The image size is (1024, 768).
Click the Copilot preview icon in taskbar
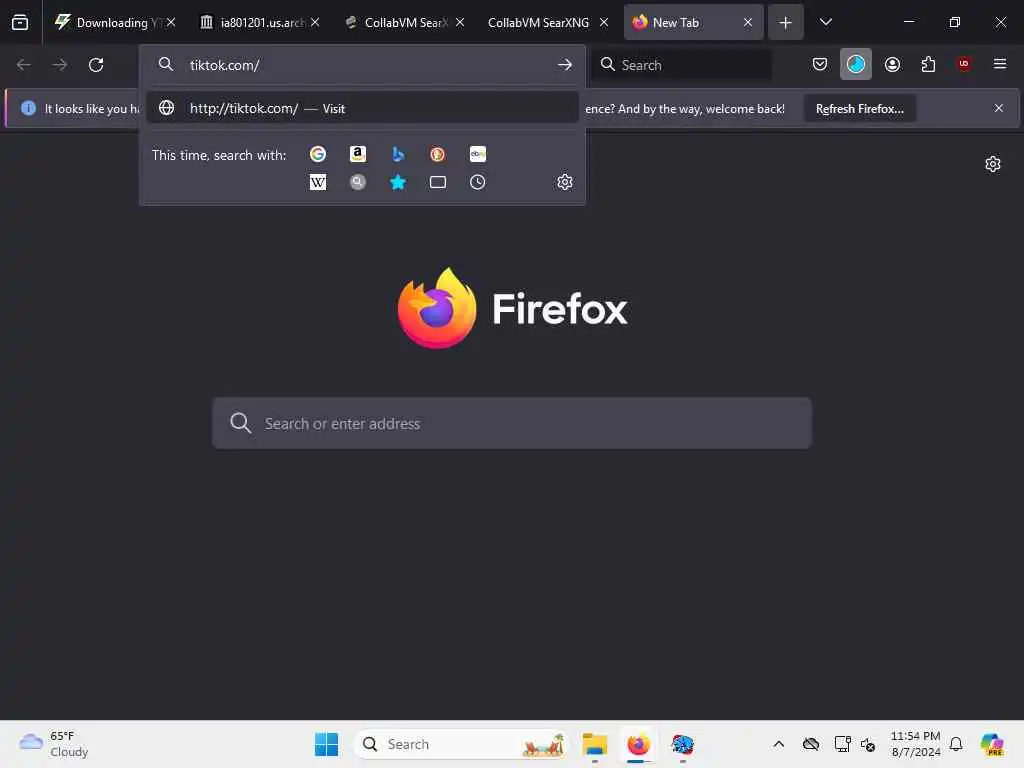(x=992, y=744)
